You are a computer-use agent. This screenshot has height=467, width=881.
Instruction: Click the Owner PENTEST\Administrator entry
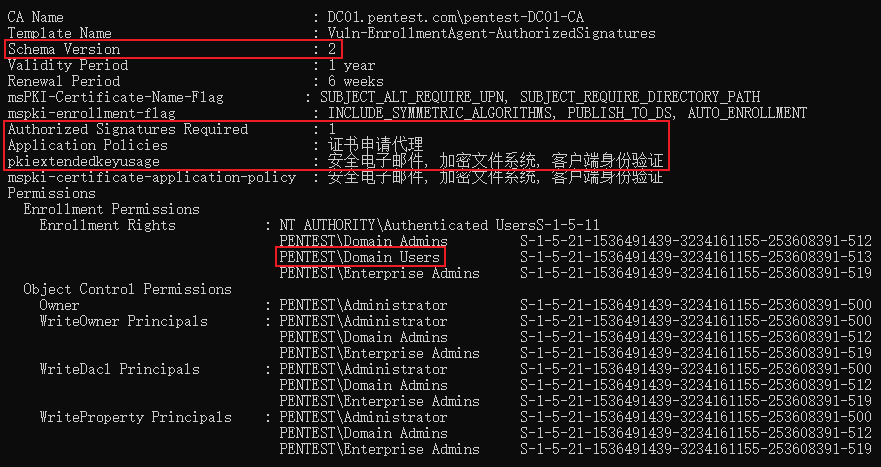[x=364, y=305]
